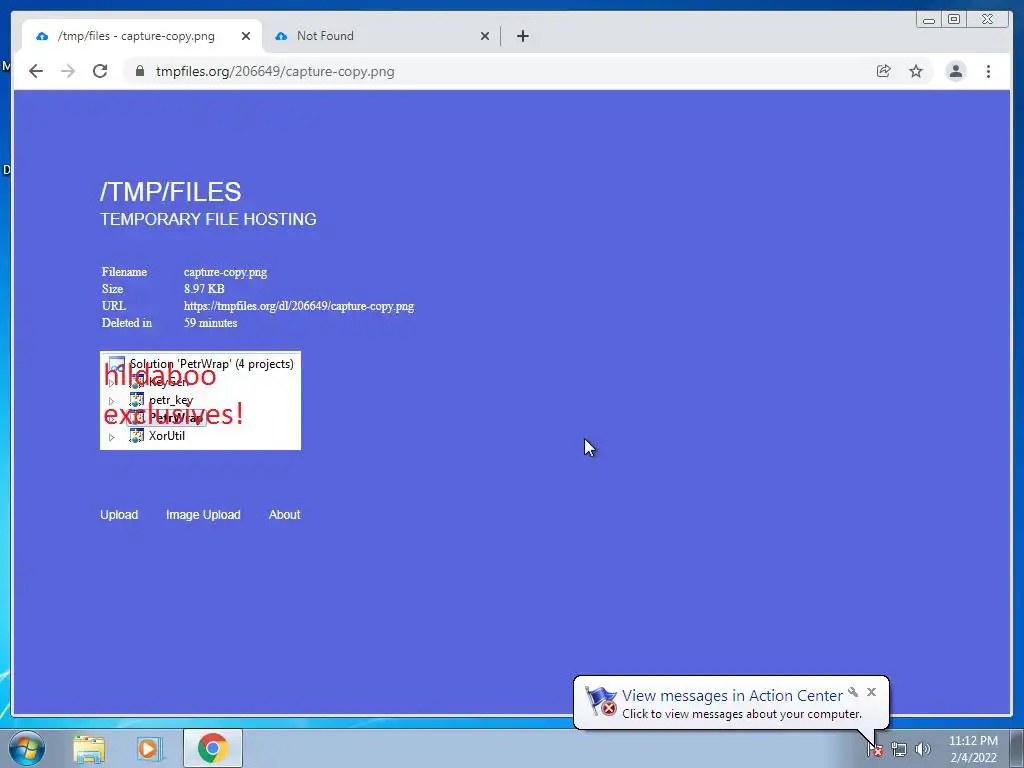Open the volume speaker tray icon

[x=922, y=750]
